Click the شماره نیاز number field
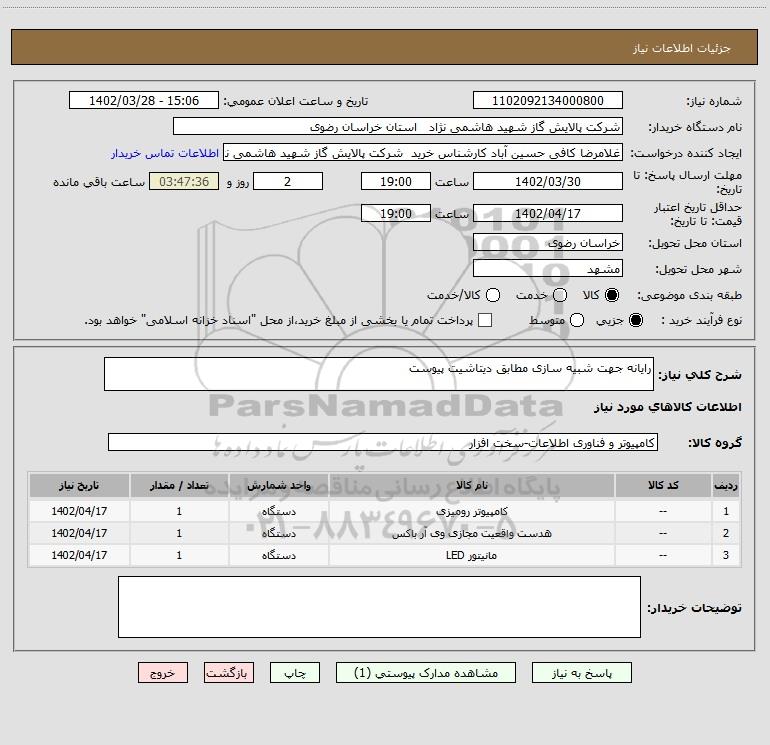 point(548,101)
